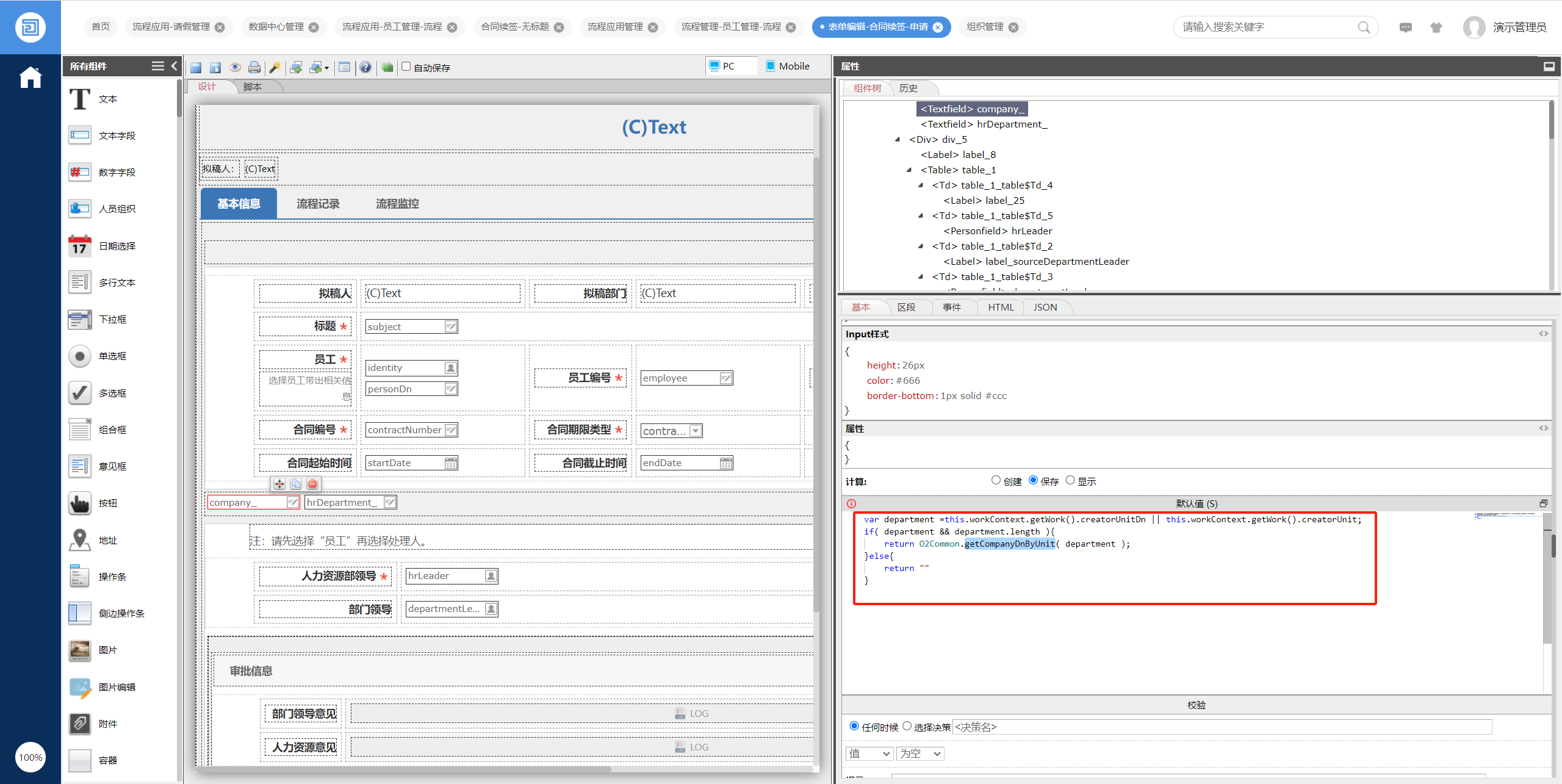Click the preview eye icon
Screen dimensions: 1562x784
point(235,67)
